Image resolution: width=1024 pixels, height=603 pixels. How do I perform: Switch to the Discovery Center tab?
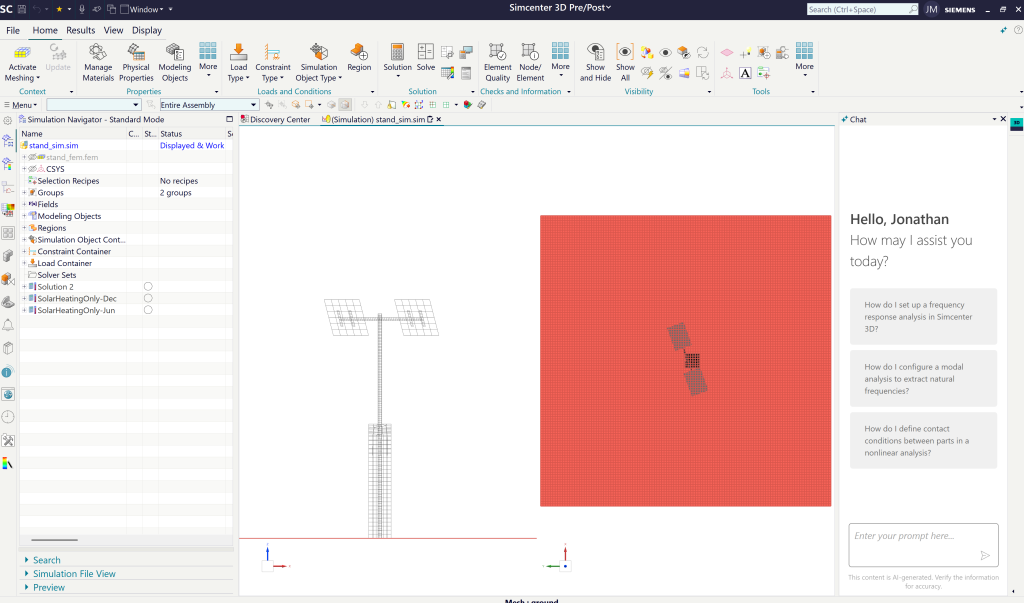pyautogui.click(x=276, y=120)
